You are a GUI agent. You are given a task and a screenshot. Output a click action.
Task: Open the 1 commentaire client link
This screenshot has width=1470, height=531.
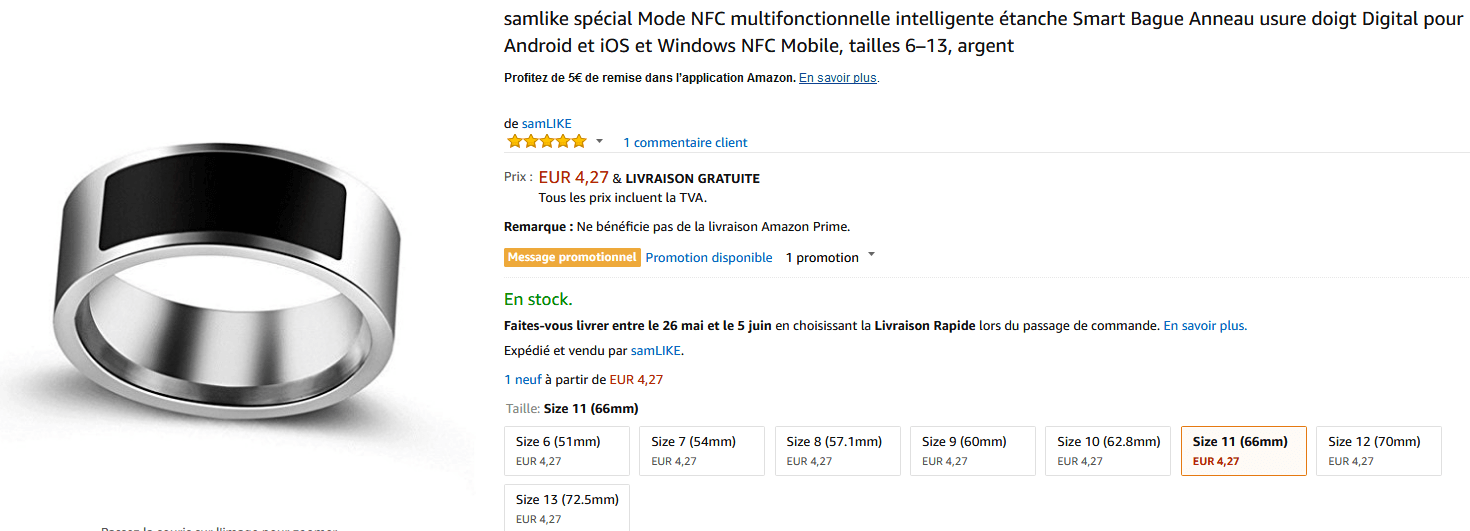point(685,143)
